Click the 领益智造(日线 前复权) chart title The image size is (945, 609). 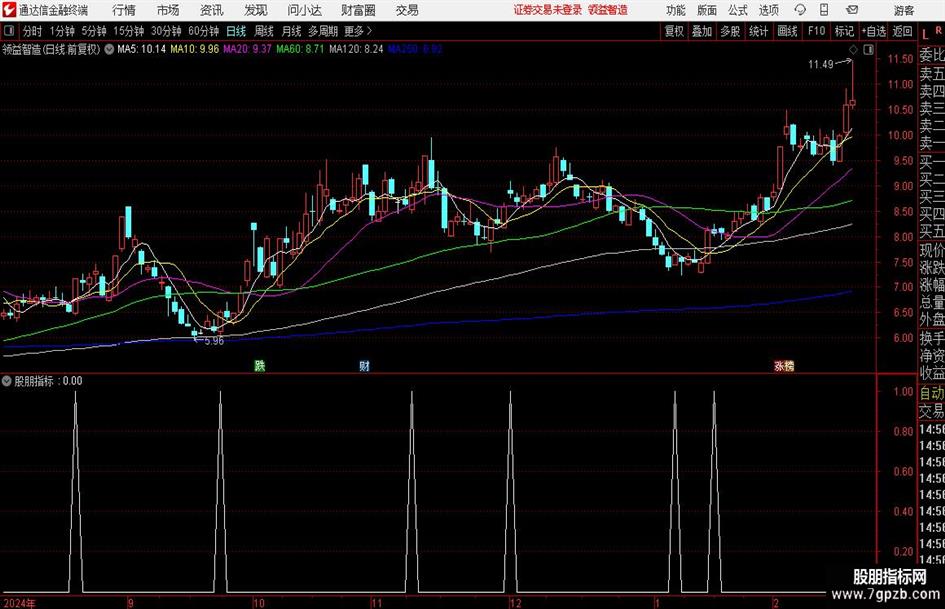click(51, 49)
